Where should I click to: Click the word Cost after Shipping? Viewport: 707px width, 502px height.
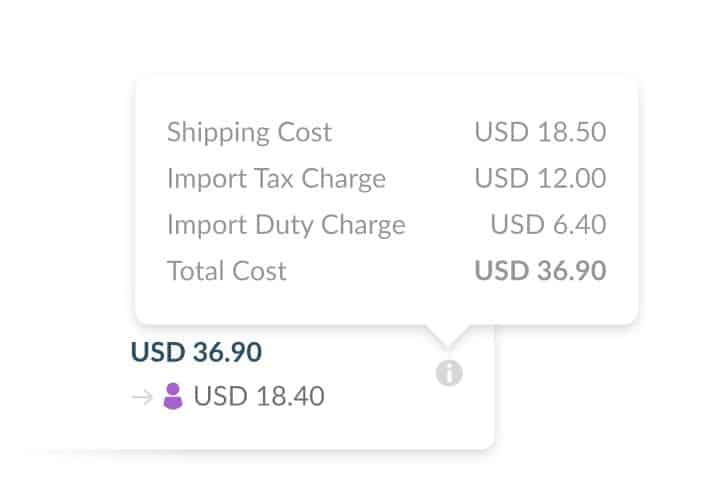click(304, 132)
